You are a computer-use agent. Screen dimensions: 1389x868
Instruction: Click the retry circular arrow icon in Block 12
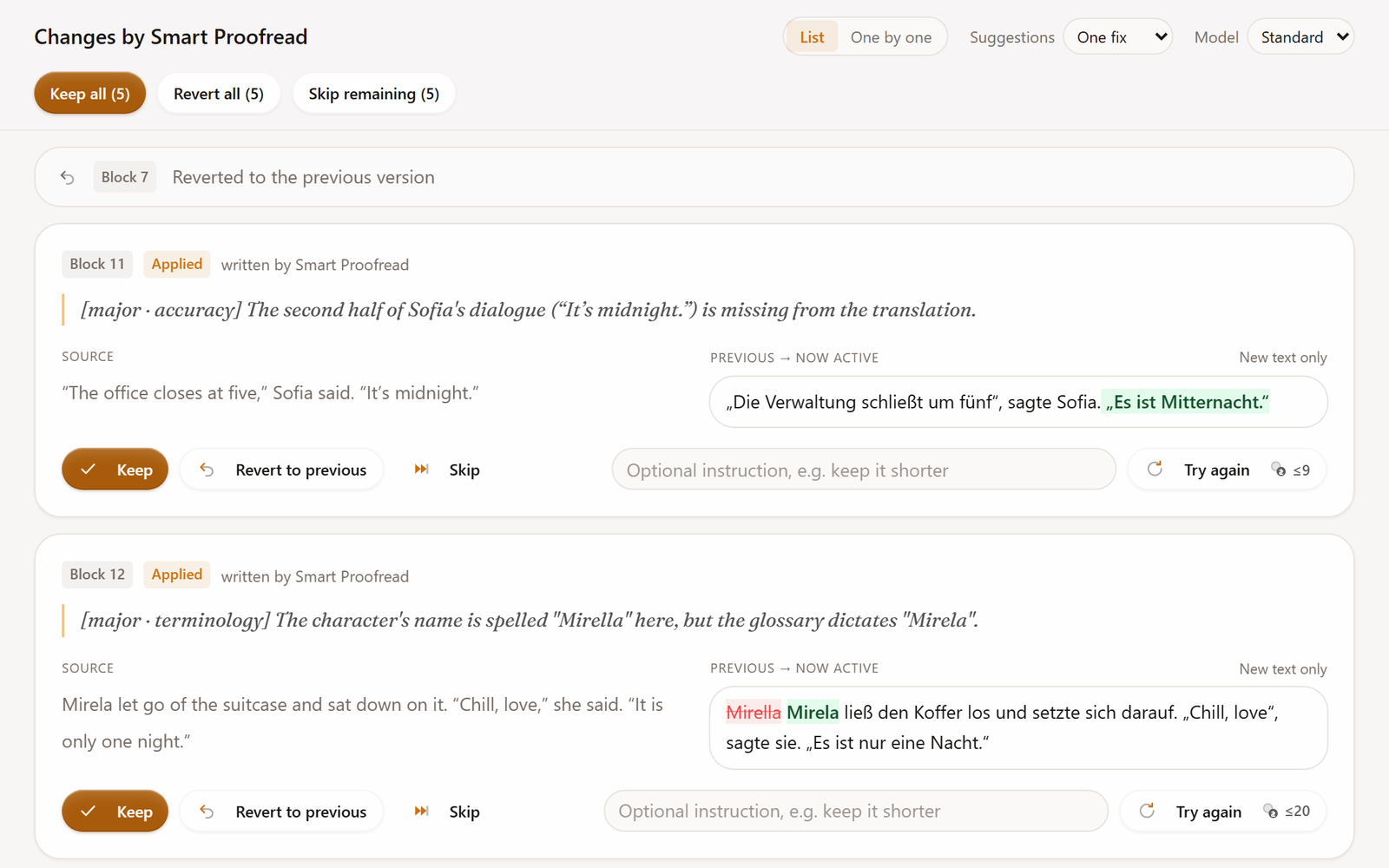pos(1147,811)
